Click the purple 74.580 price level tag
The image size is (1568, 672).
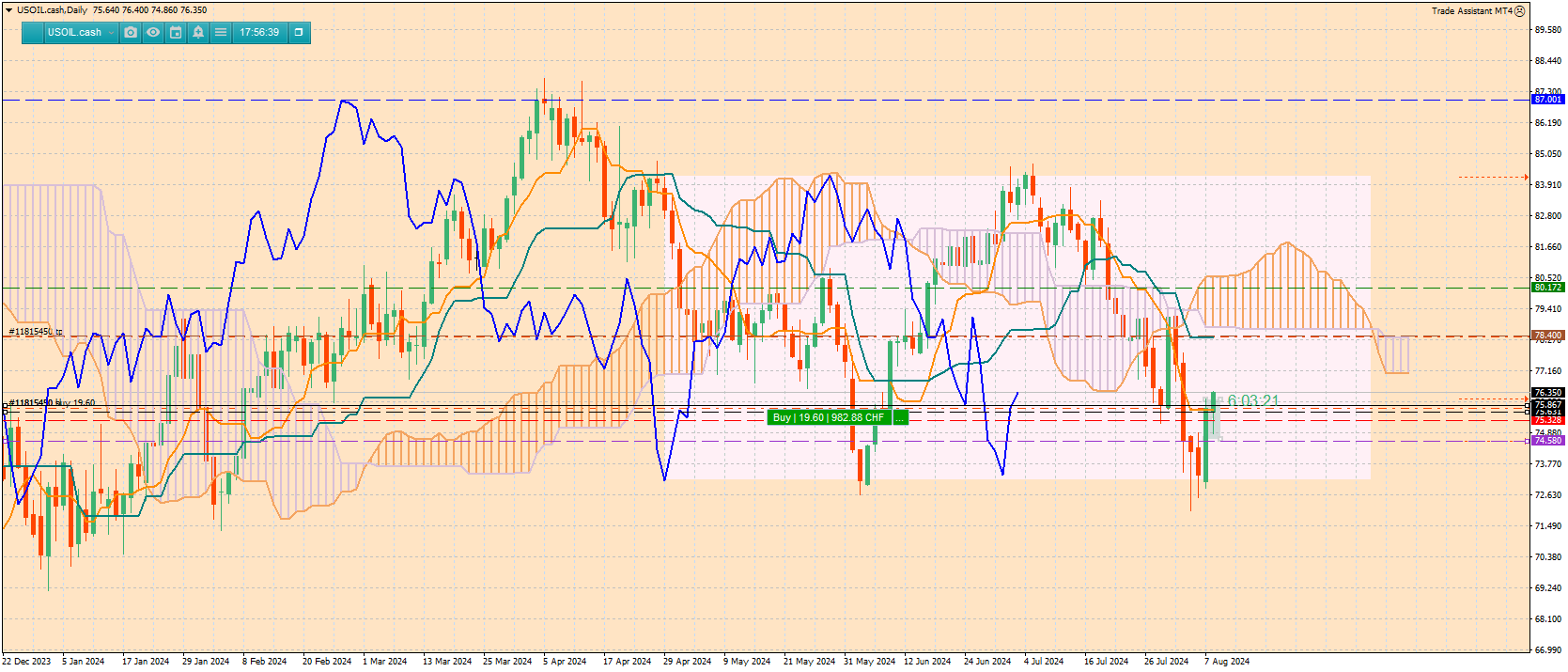[1547, 441]
